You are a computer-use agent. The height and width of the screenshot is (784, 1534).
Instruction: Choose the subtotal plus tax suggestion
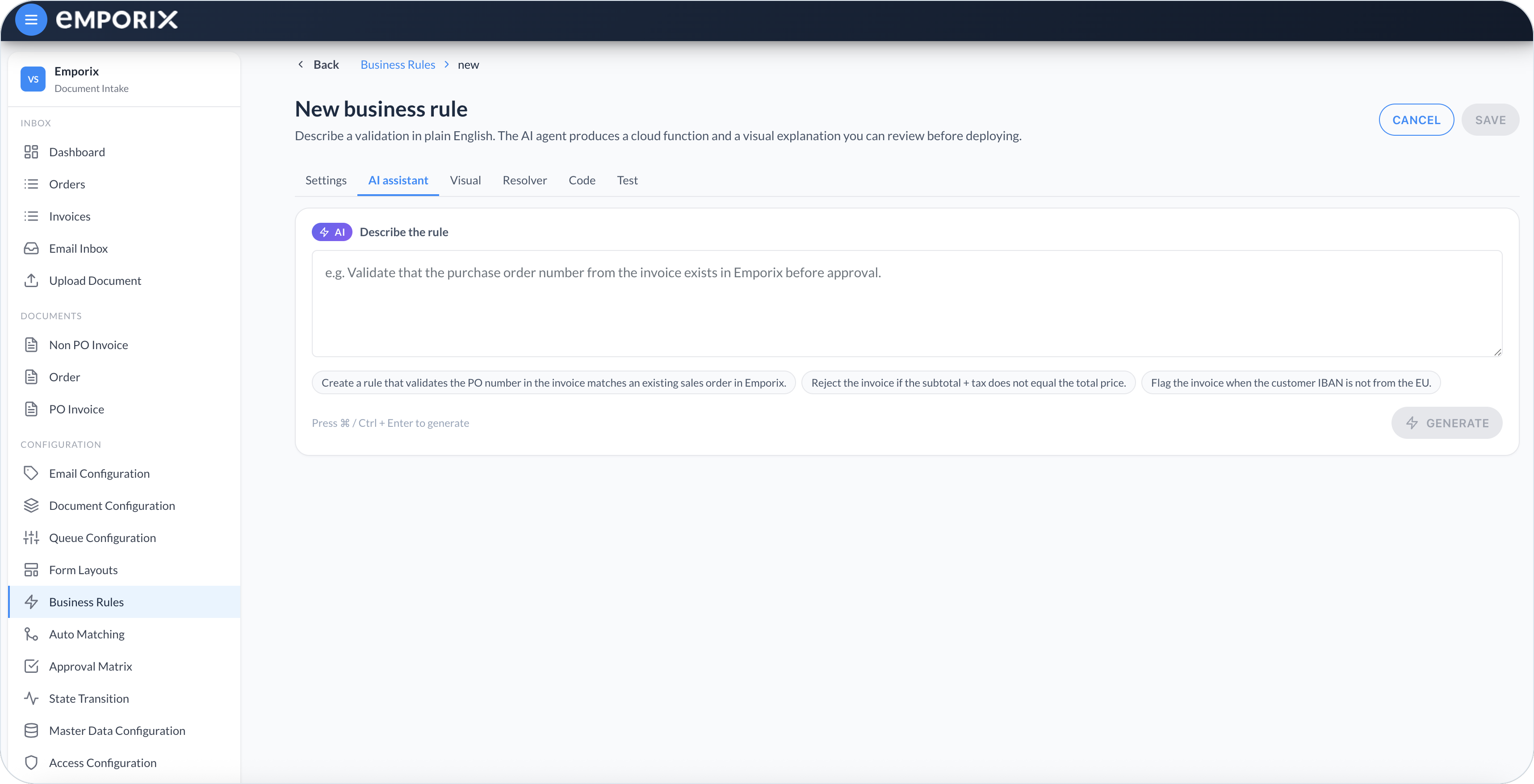click(968, 383)
